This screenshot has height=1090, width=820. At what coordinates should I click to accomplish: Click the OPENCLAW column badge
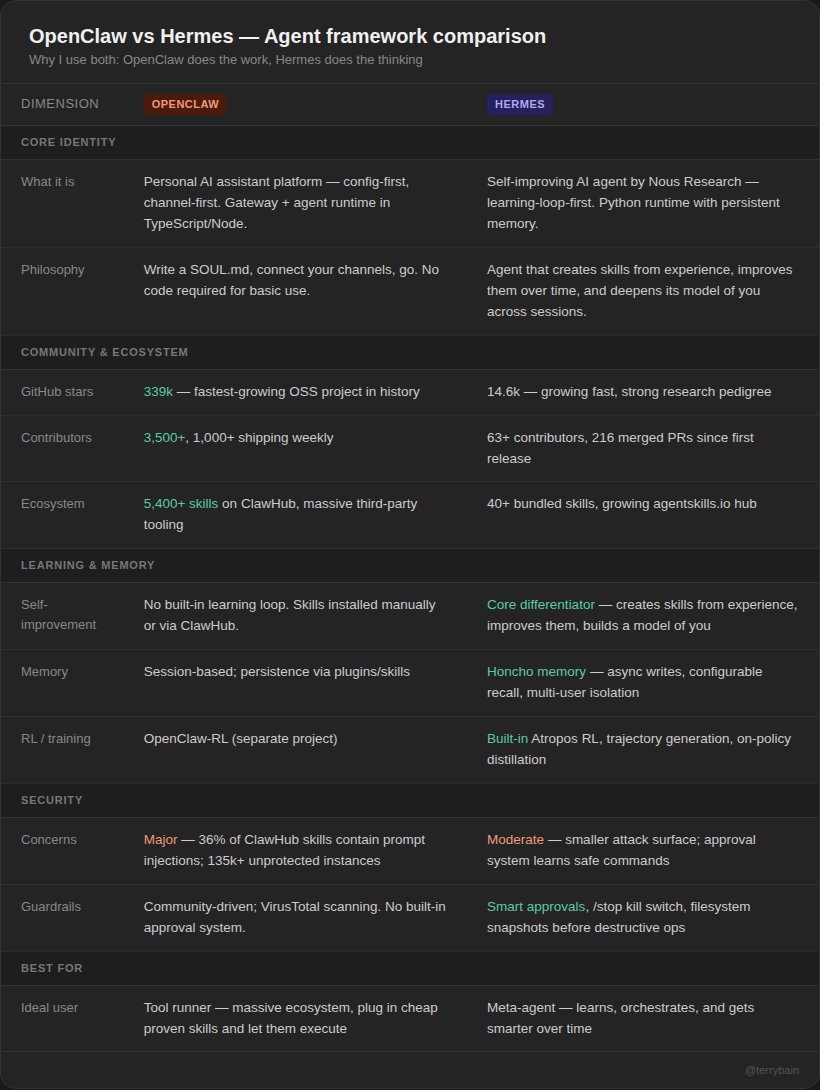(185, 104)
